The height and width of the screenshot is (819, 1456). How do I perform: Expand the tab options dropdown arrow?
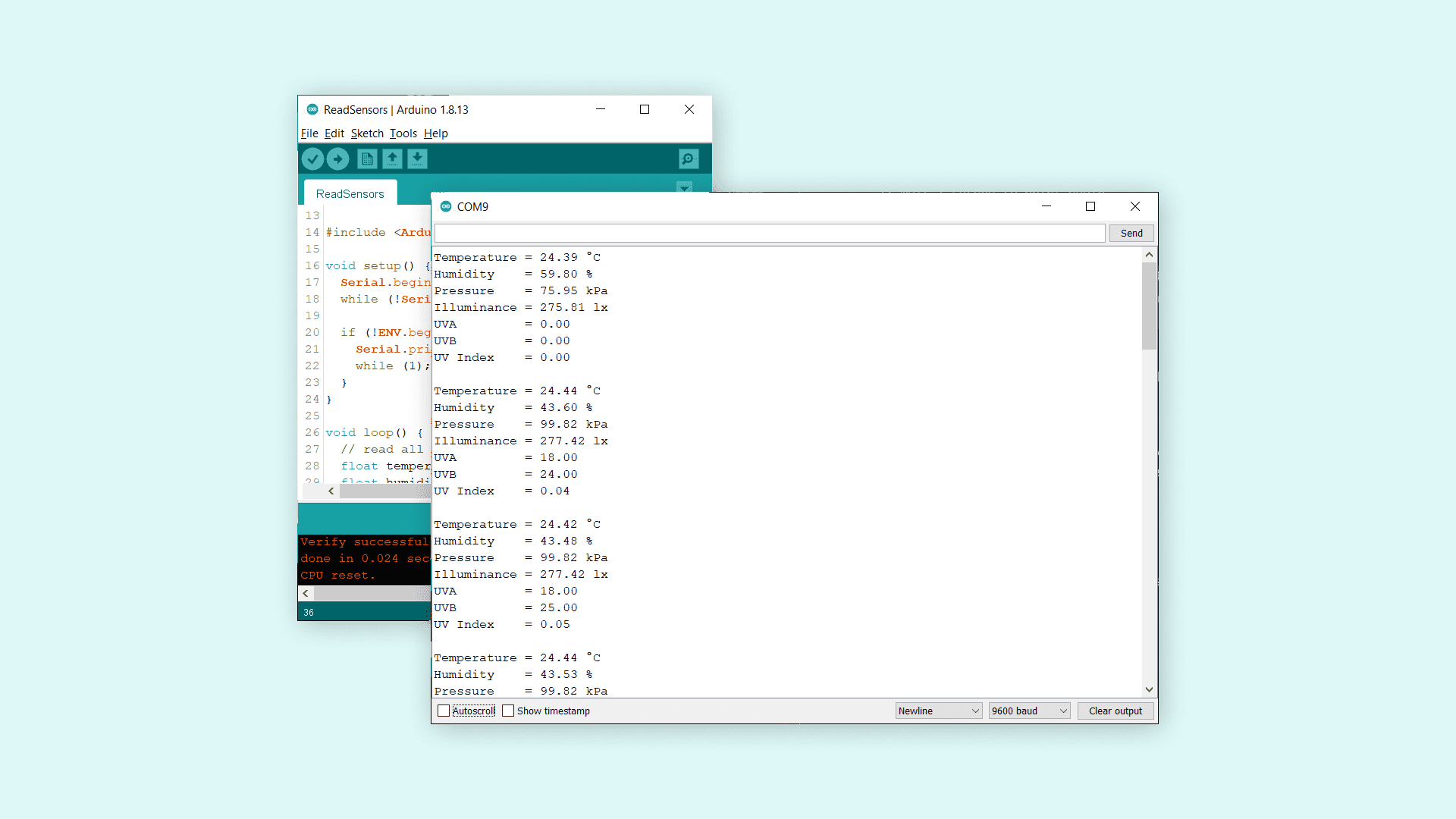(x=684, y=187)
